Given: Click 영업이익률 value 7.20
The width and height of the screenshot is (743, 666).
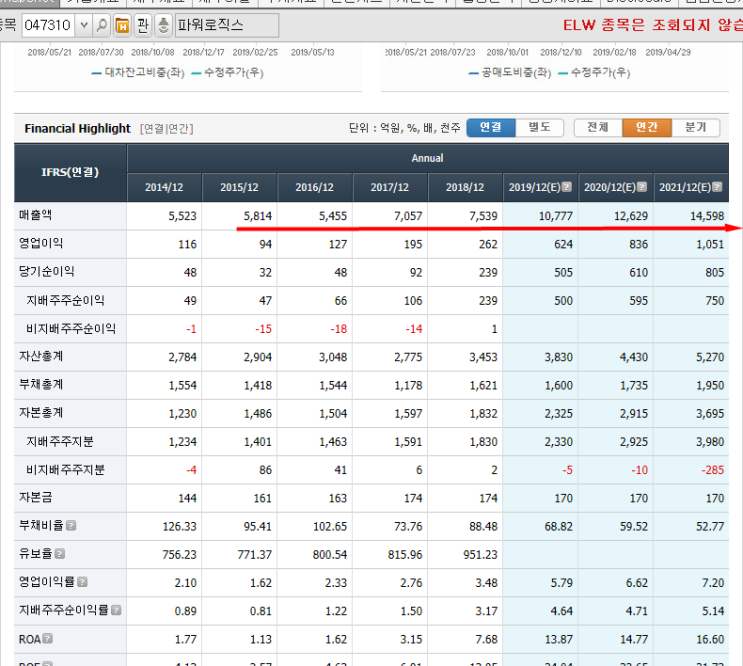Looking at the screenshot, I should [713, 583].
